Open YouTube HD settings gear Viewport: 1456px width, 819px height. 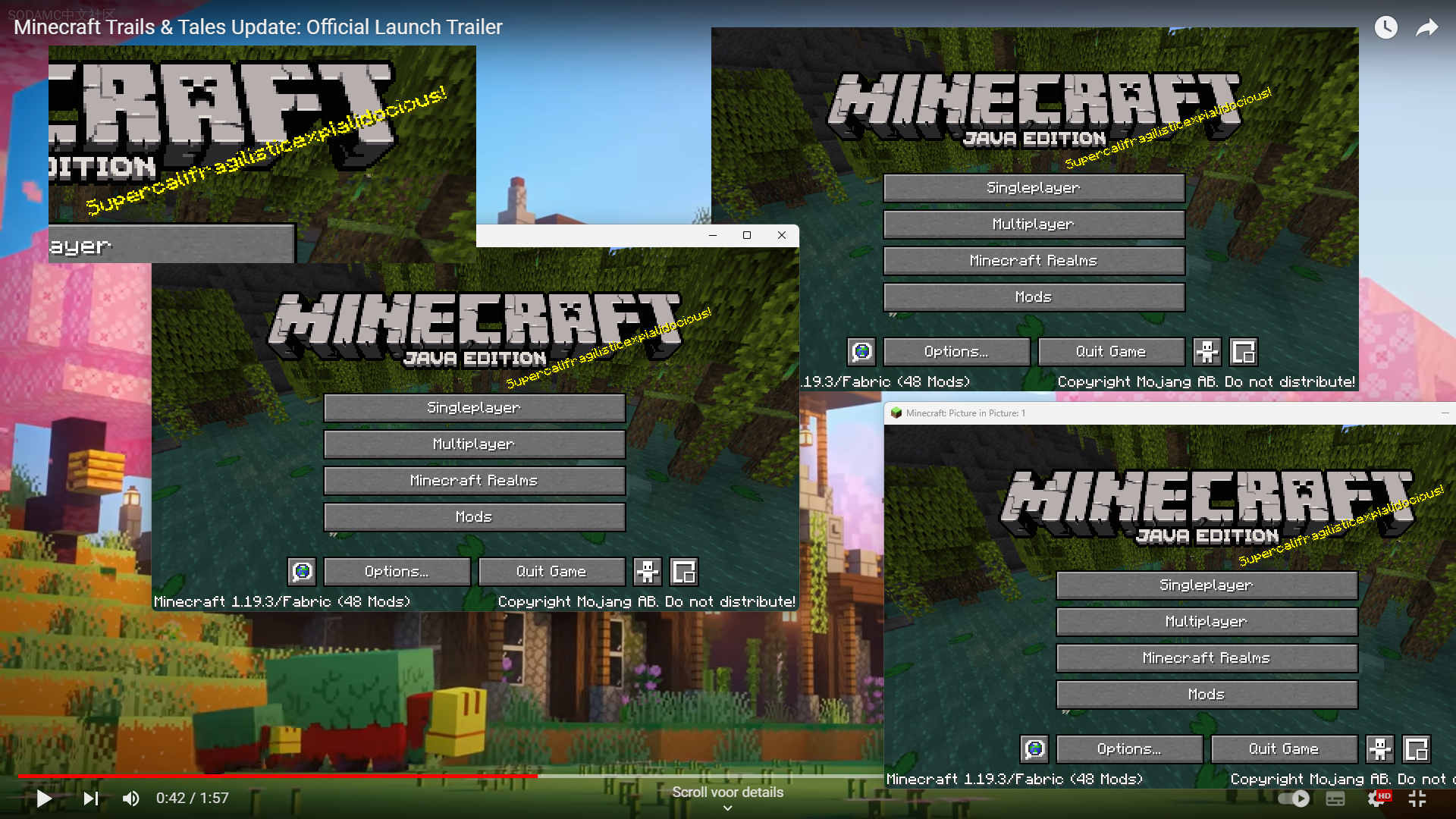pyautogui.click(x=1376, y=799)
